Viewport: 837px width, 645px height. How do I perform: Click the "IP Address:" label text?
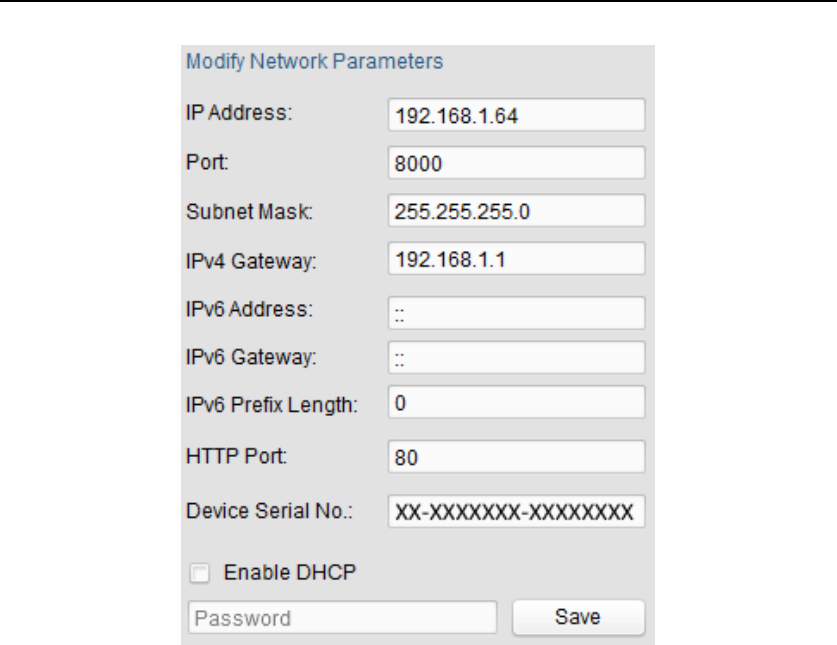click(239, 113)
